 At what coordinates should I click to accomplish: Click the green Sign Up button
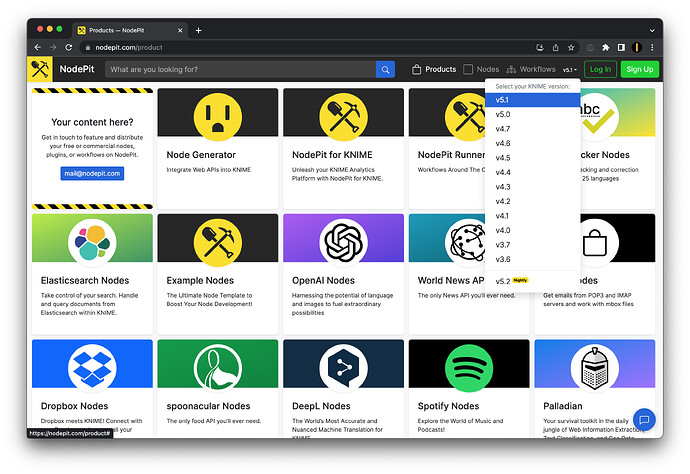point(639,70)
